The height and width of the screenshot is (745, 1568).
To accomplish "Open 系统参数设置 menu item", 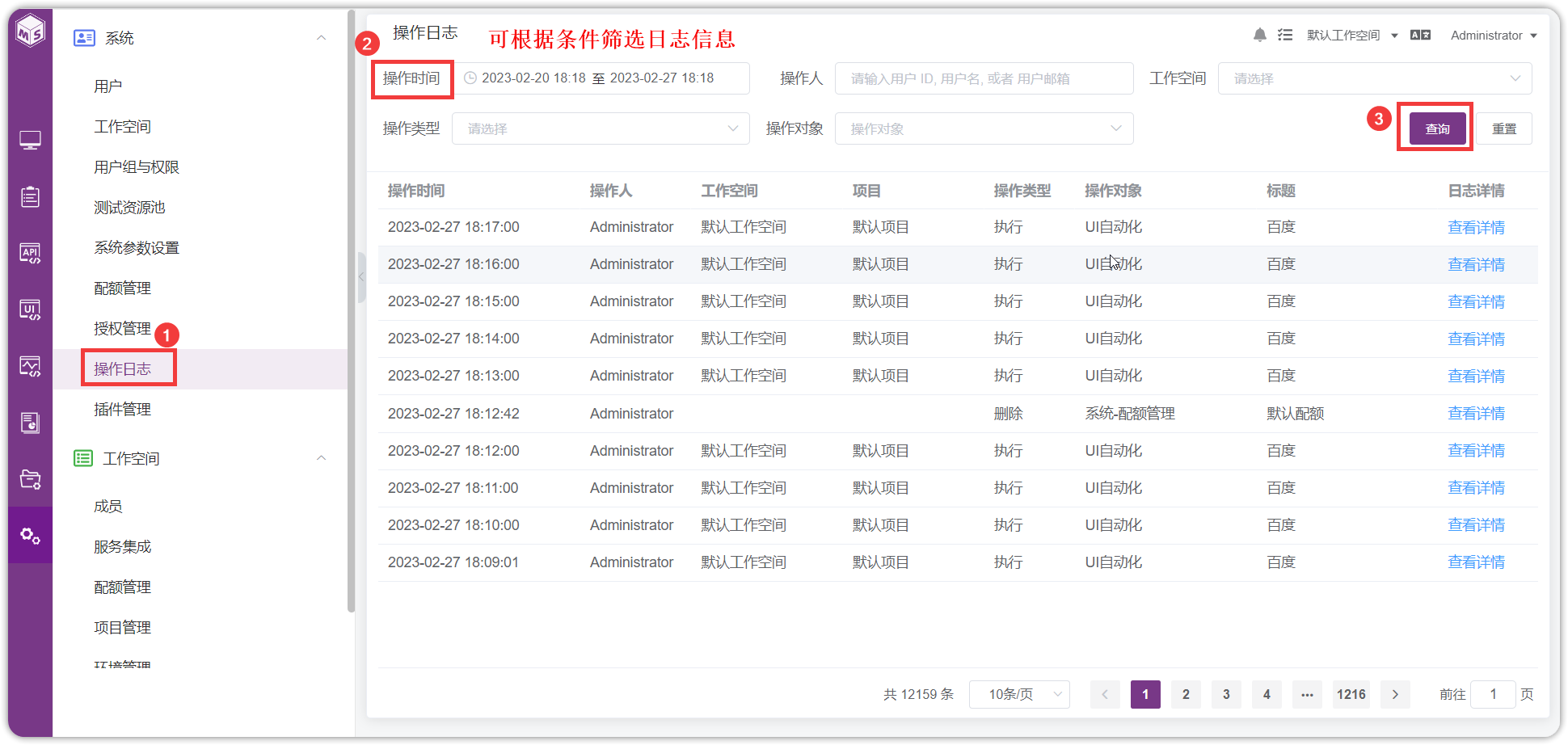I will coord(137,248).
